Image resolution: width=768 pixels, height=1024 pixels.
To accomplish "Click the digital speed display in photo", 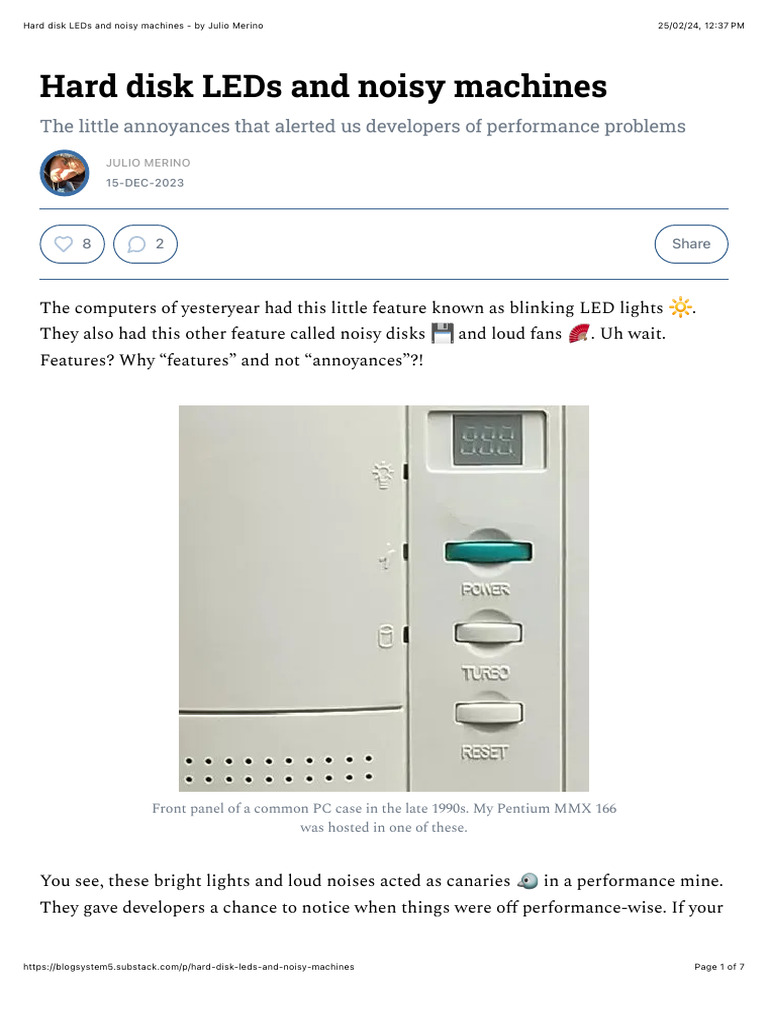I will [488, 439].
